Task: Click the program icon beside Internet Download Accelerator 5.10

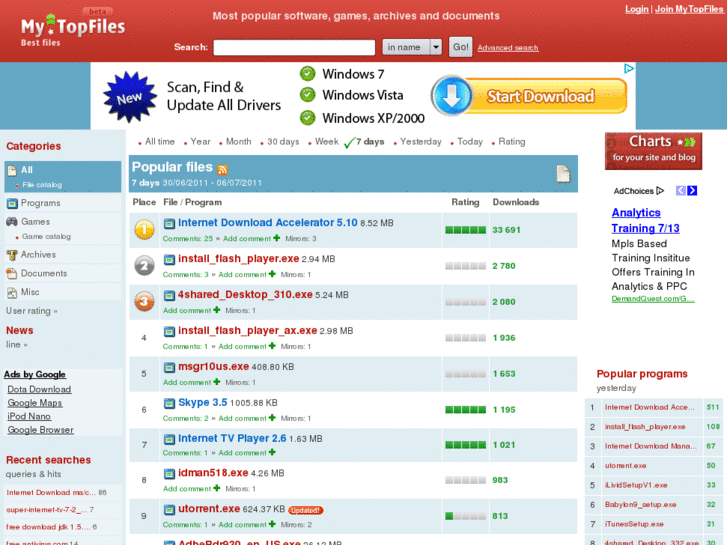Action: (x=169, y=224)
